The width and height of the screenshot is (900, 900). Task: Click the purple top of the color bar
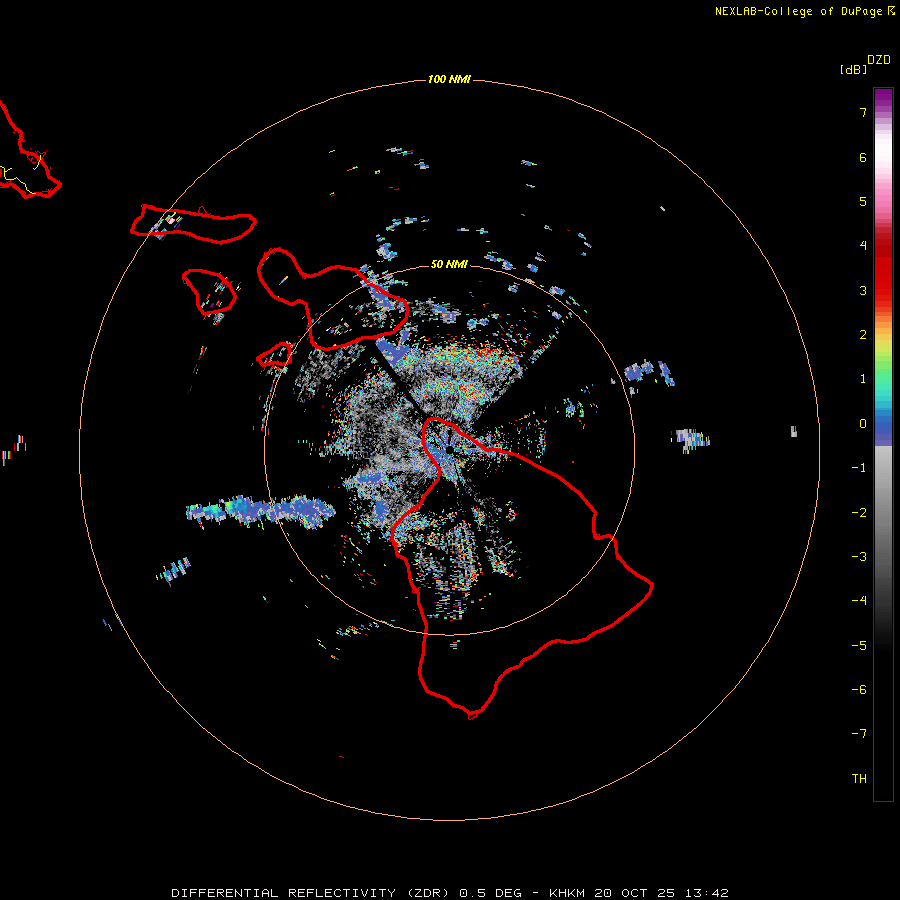[883, 98]
